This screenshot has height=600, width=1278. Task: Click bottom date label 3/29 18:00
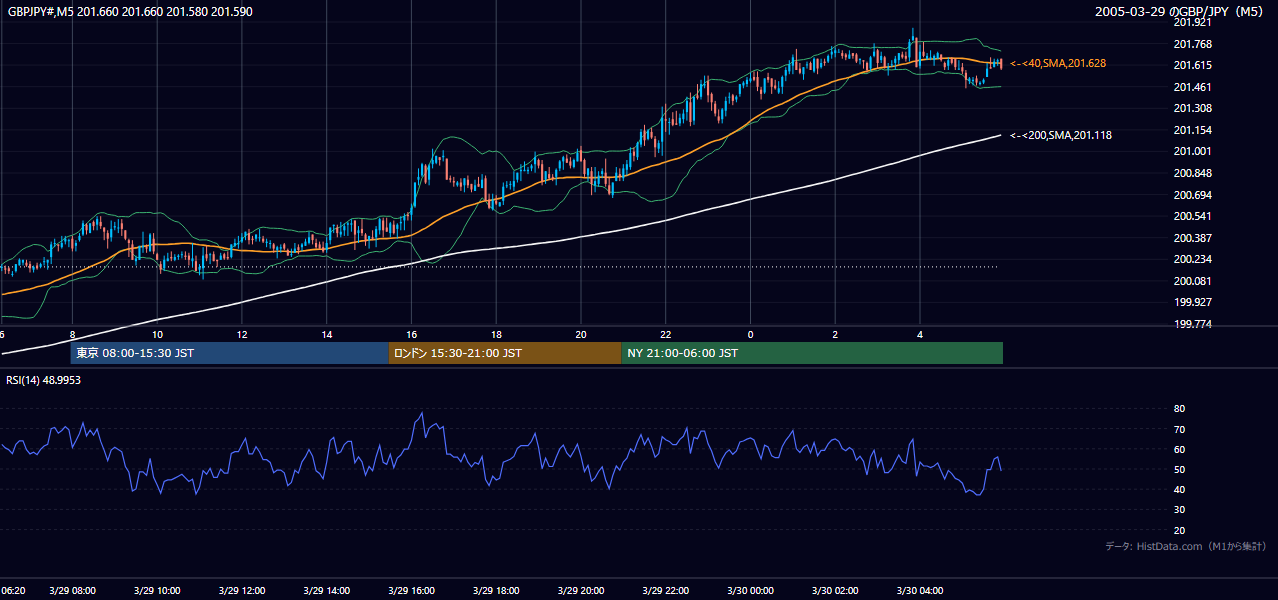[496, 591]
